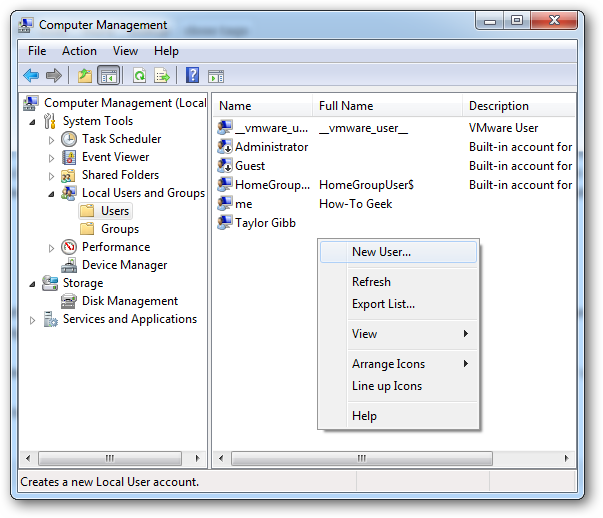Viewport: 603px width, 518px height.
Task: Click the tree pane scrollbar right arrow
Action: click(197, 458)
